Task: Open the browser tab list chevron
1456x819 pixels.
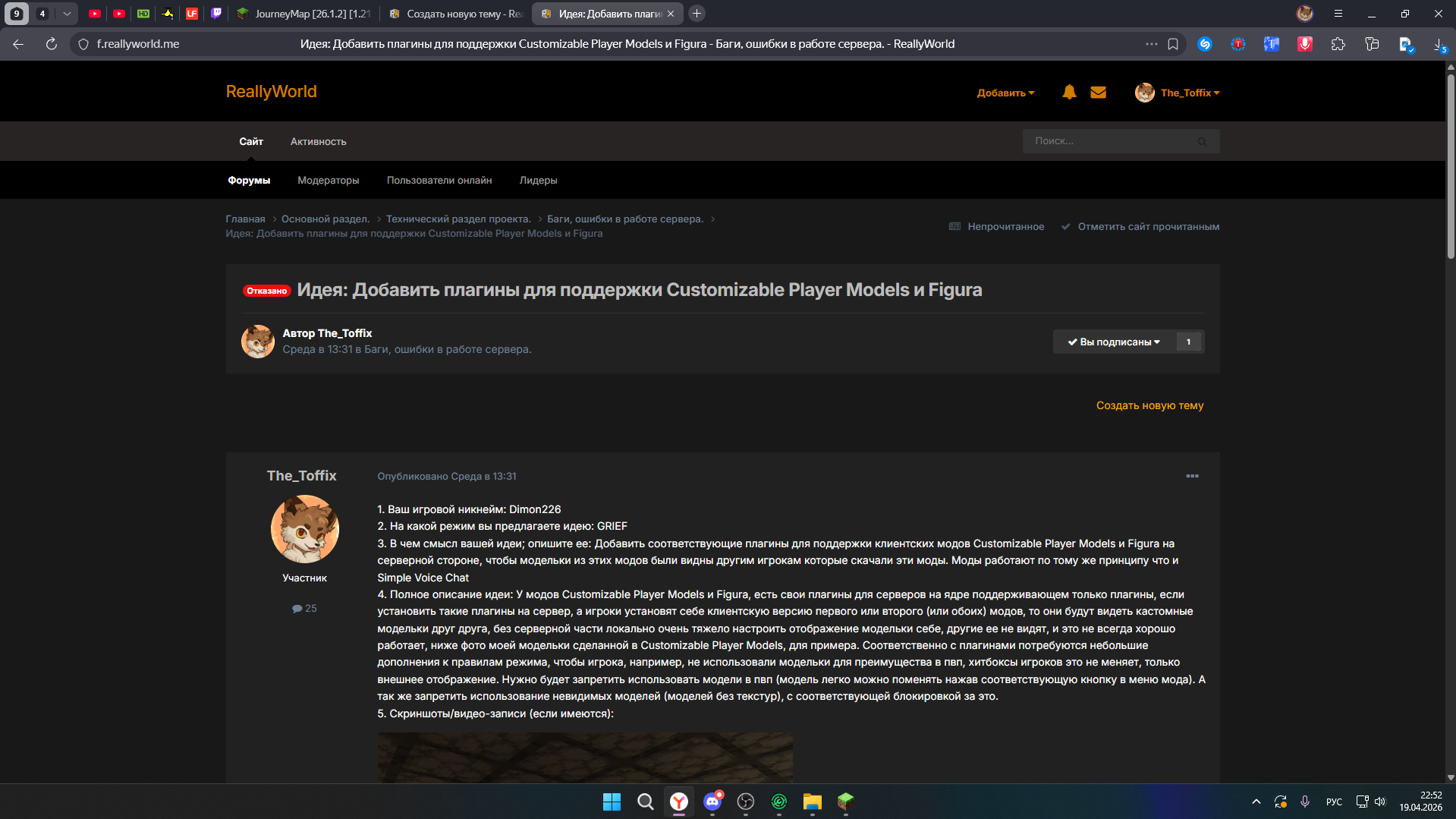Action: point(67,14)
